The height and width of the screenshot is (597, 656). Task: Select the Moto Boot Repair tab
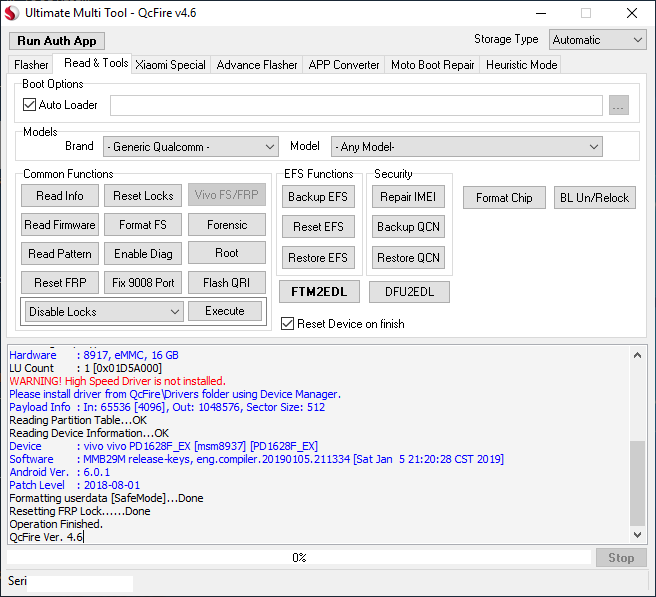433,65
